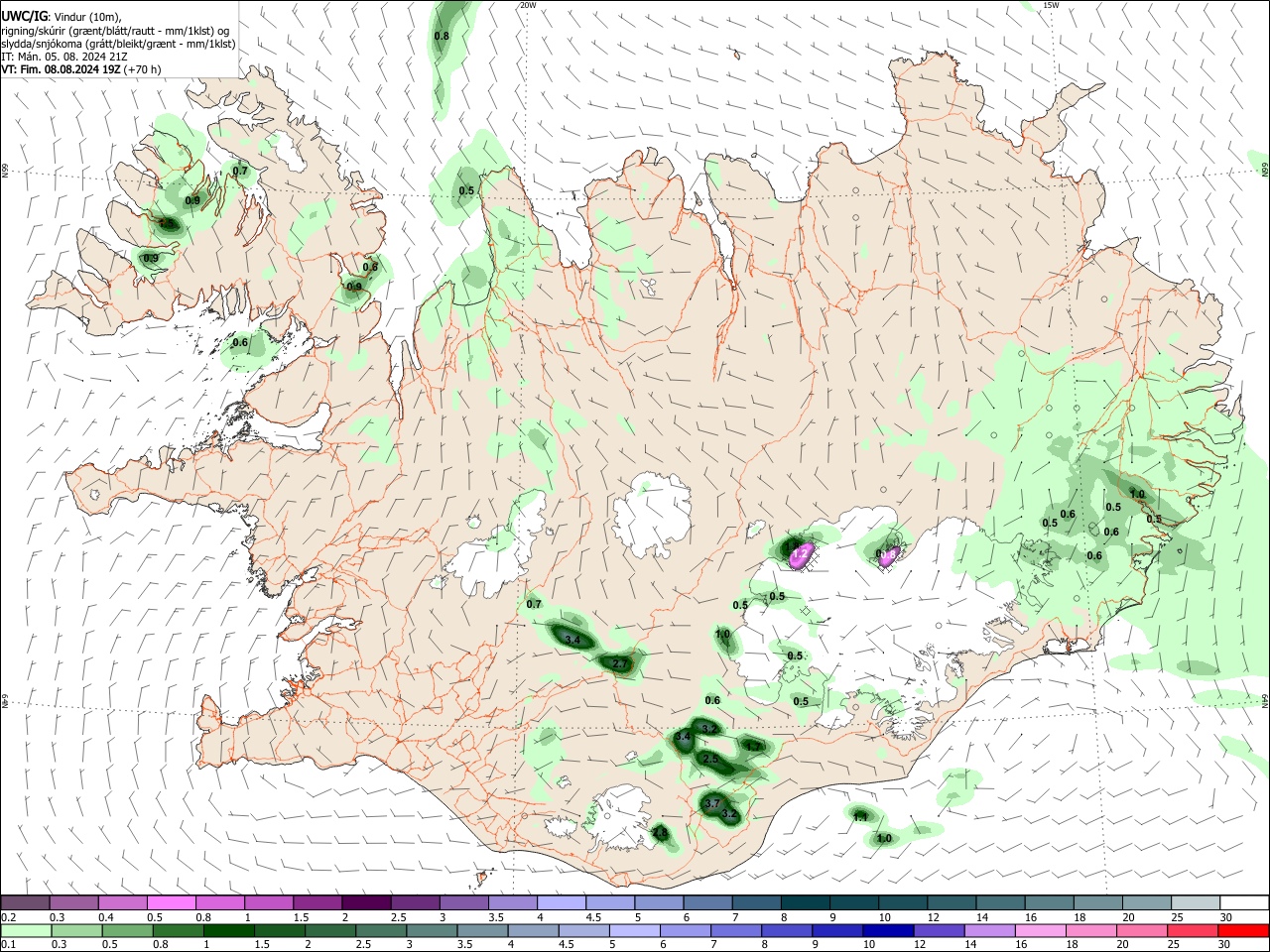Click the '0.8' precipitation value on the map
The height and width of the screenshot is (952, 1270).
[x=442, y=36]
